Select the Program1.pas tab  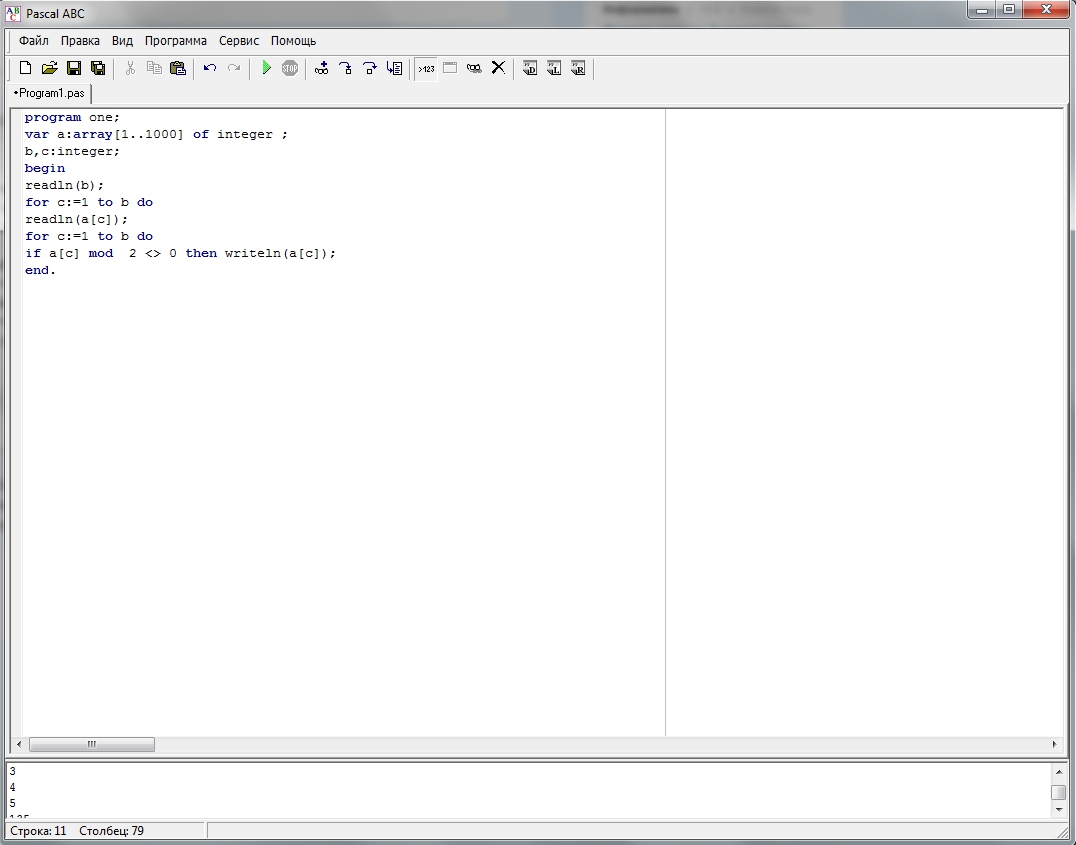[50, 93]
